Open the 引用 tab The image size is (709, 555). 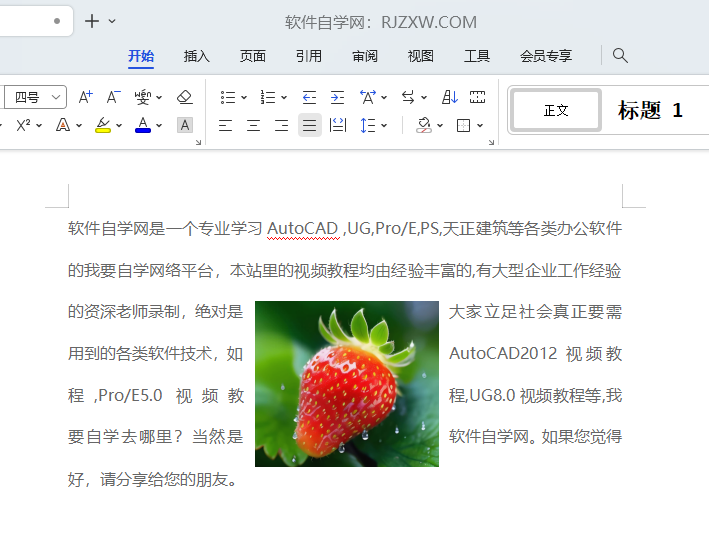(309, 56)
